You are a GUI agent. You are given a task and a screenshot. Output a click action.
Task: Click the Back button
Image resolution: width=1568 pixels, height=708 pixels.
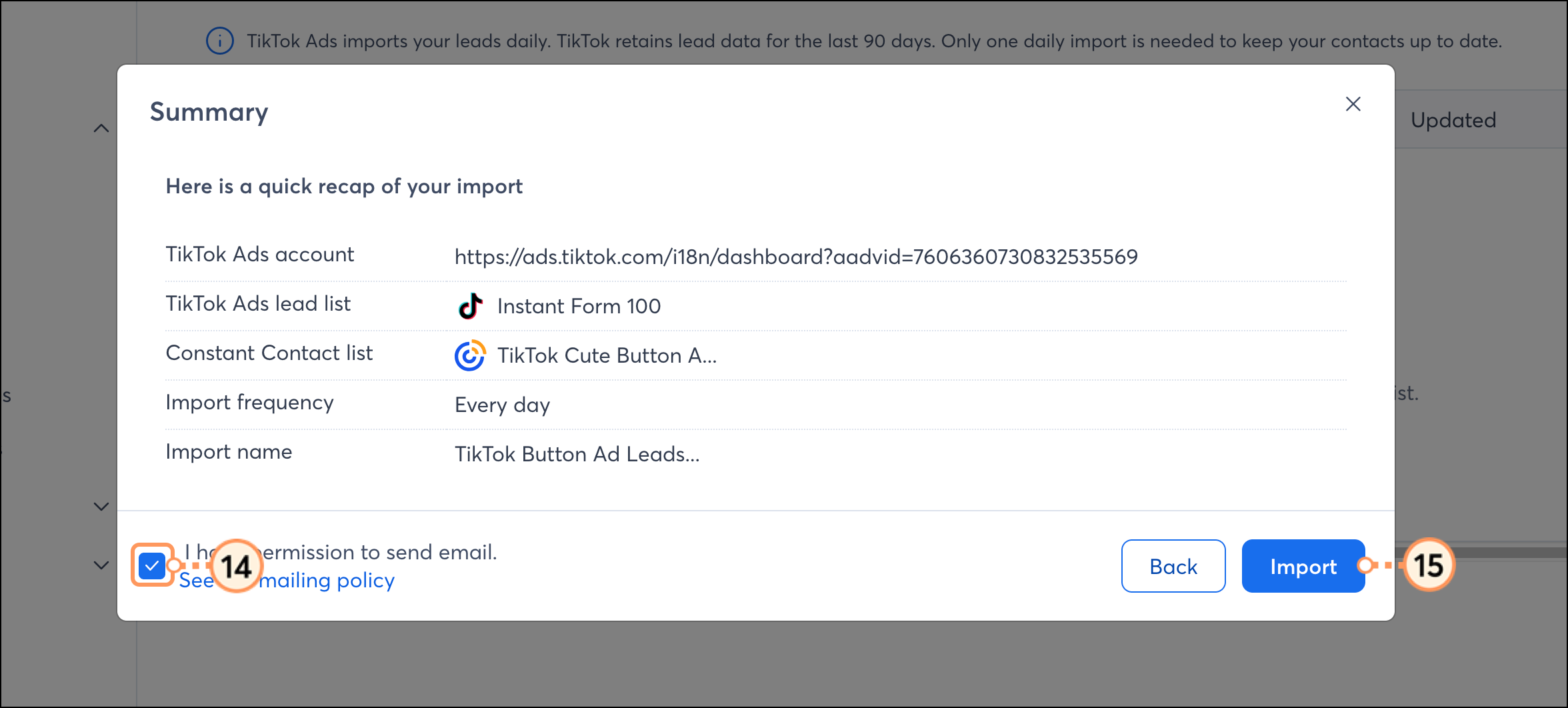(x=1173, y=566)
